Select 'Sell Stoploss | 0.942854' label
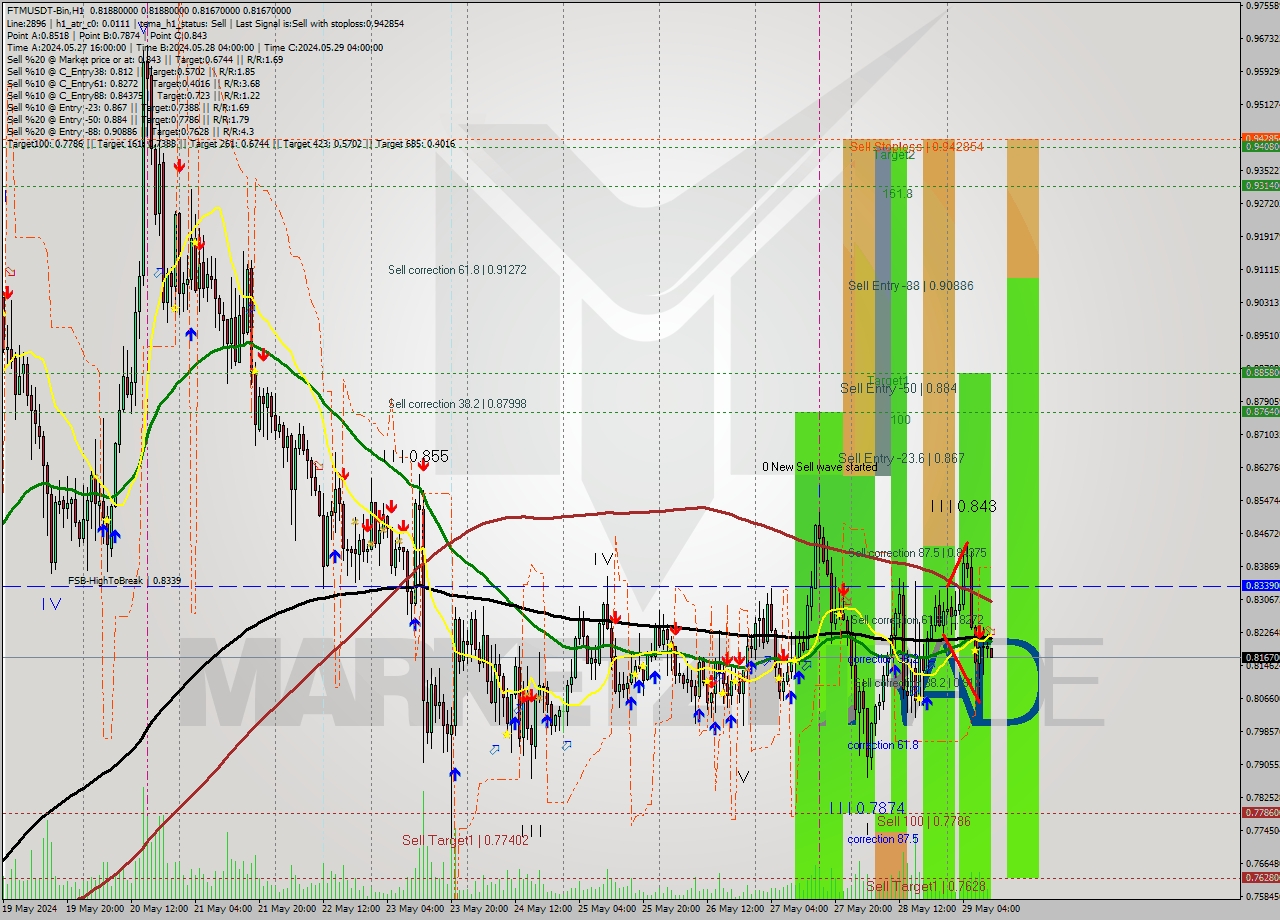The height and width of the screenshot is (920, 1280). click(x=916, y=146)
